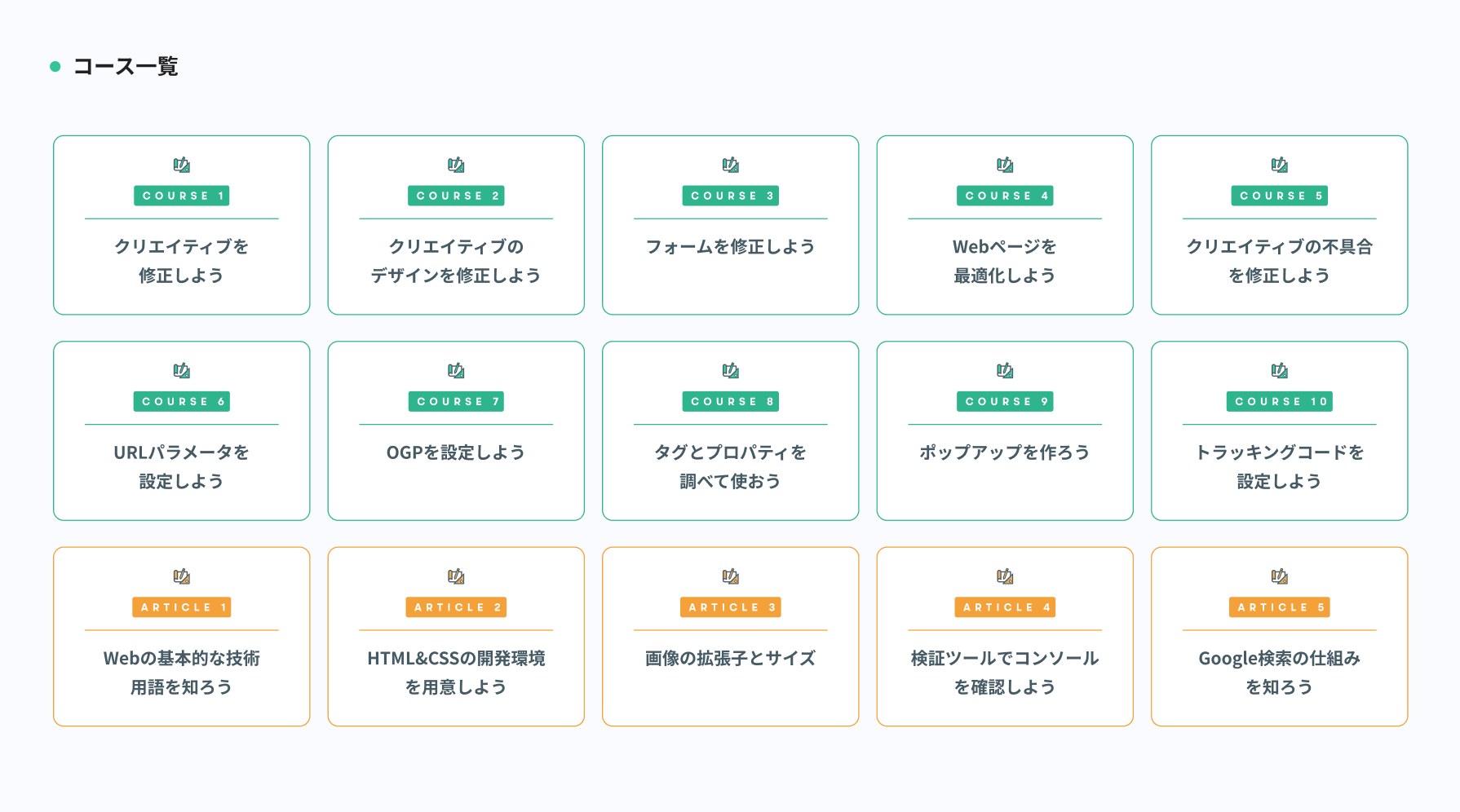Click the コース一覧 section heading
This screenshot has height=812, width=1460.
click(x=126, y=67)
